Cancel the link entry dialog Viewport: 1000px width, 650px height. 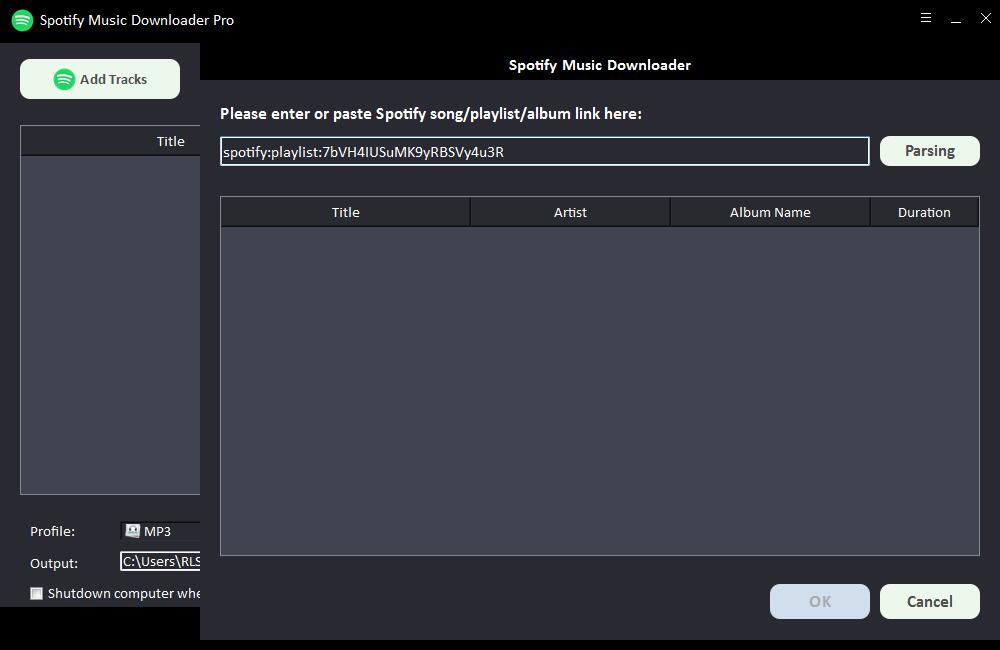pyautogui.click(x=929, y=601)
